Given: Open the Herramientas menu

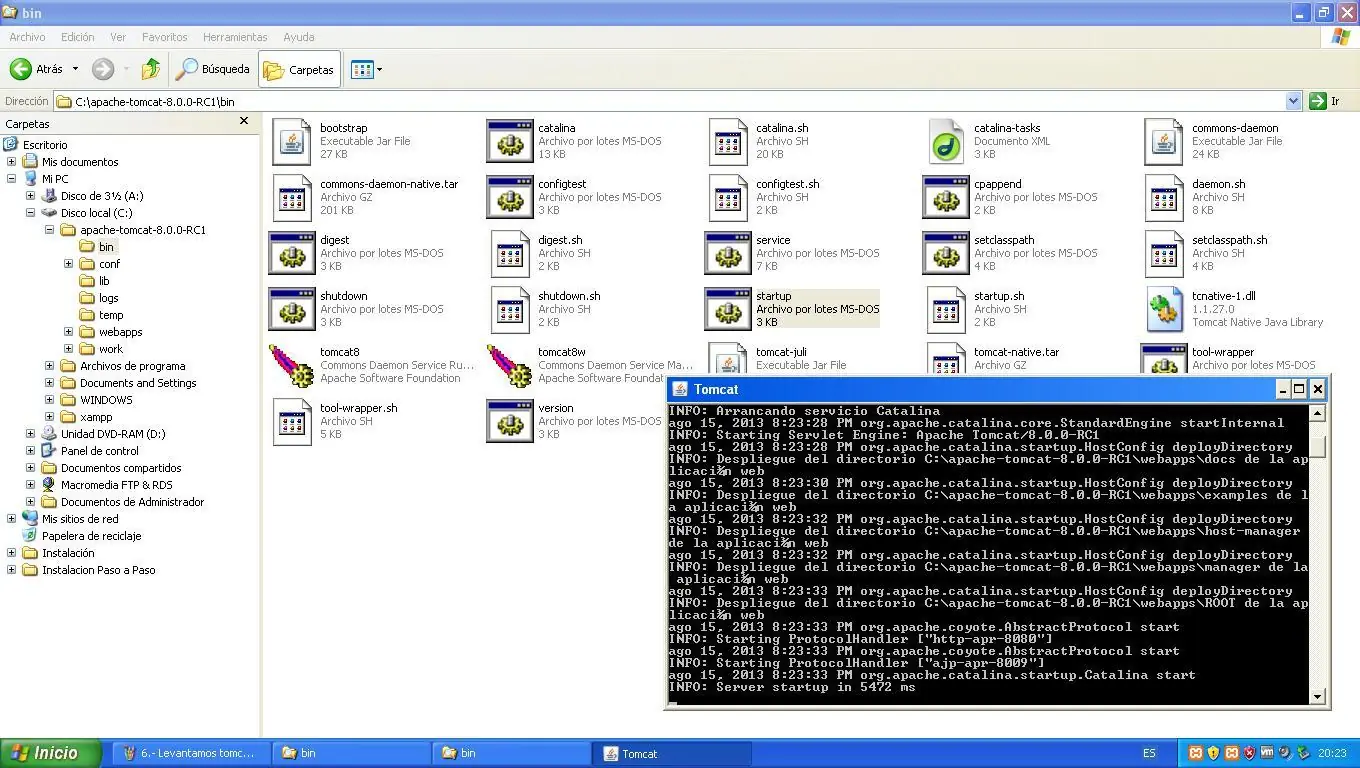Looking at the screenshot, I should point(235,37).
